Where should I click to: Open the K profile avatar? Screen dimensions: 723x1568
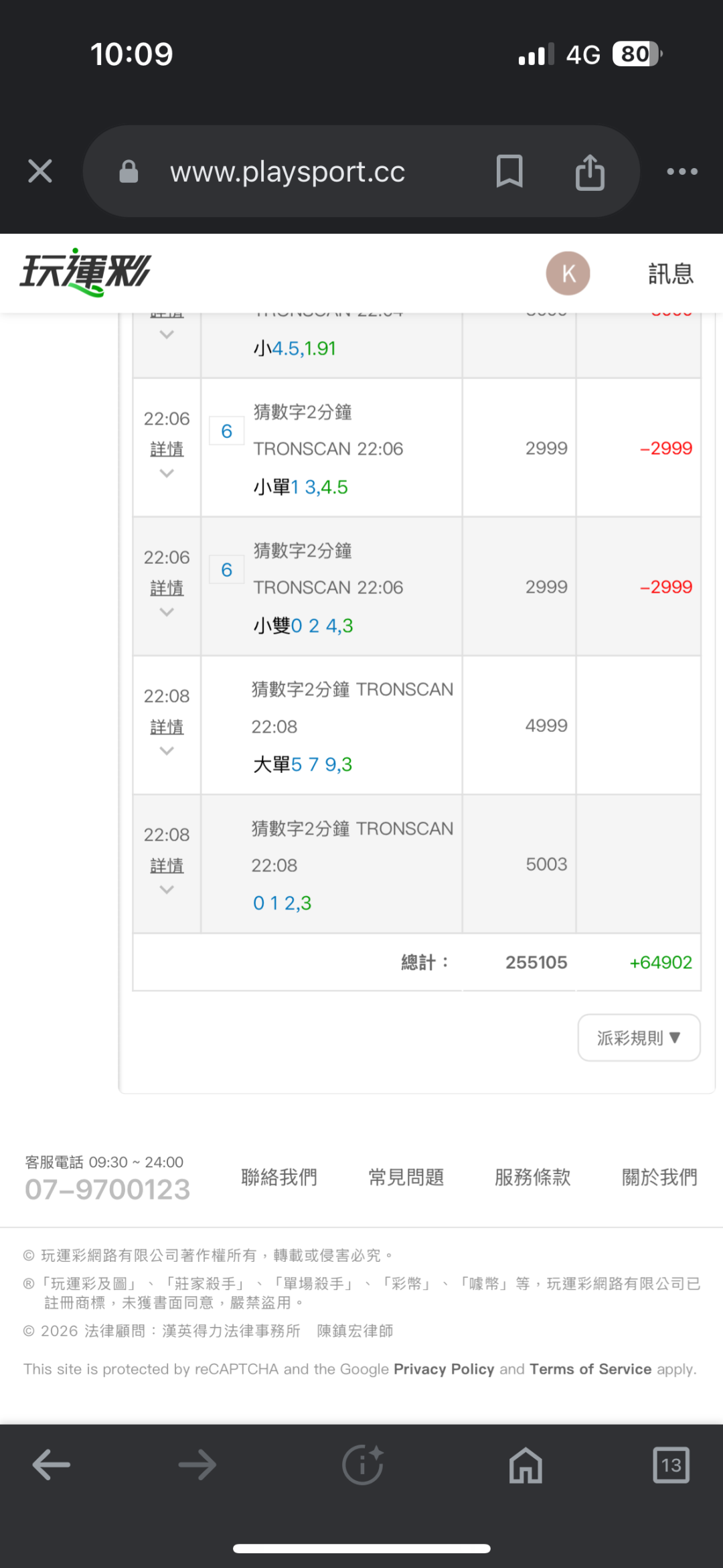(568, 273)
